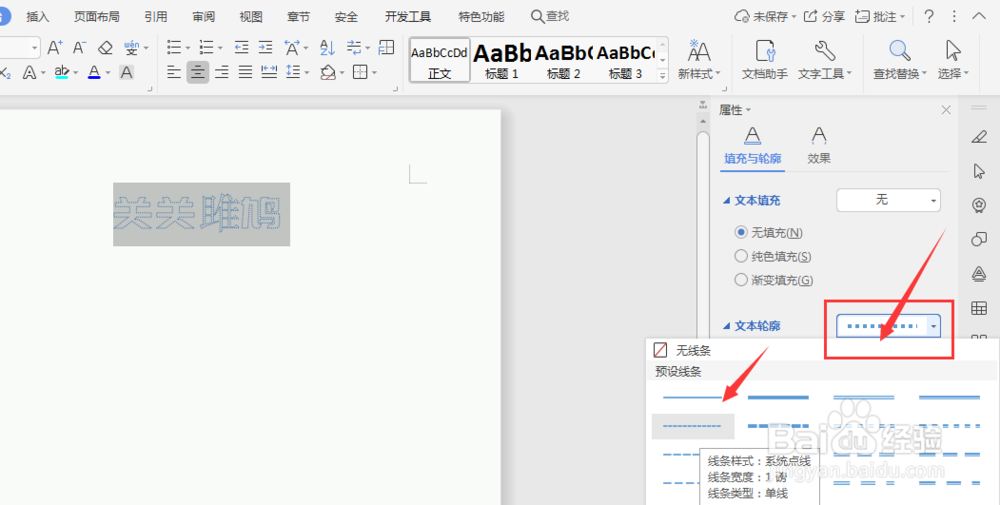Sort text with the A-Z icon
Viewport: 1000px width, 505px height.
327,47
